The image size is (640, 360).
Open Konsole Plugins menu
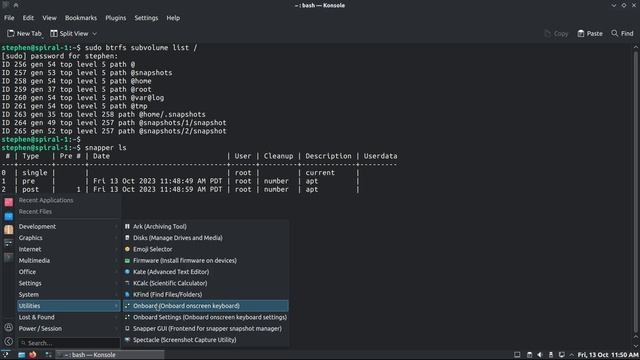pyautogui.click(x=116, y=18)
